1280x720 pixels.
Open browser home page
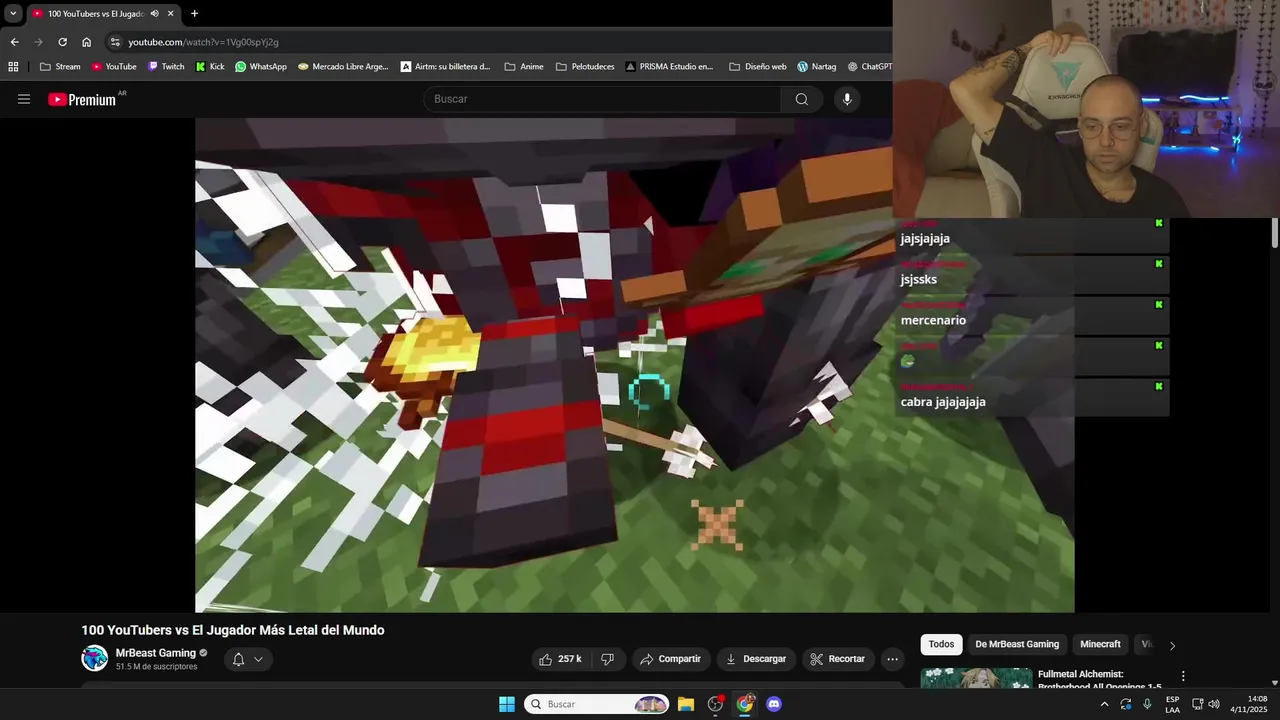coord(86,42)
